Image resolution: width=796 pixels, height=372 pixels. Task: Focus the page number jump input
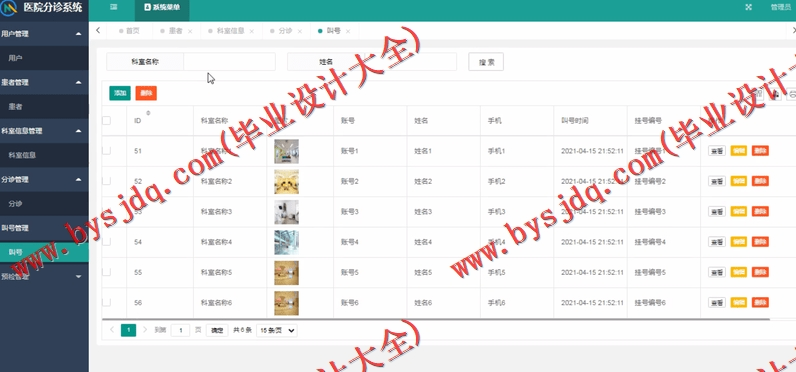pyautogui.click(x=180, y=330)
